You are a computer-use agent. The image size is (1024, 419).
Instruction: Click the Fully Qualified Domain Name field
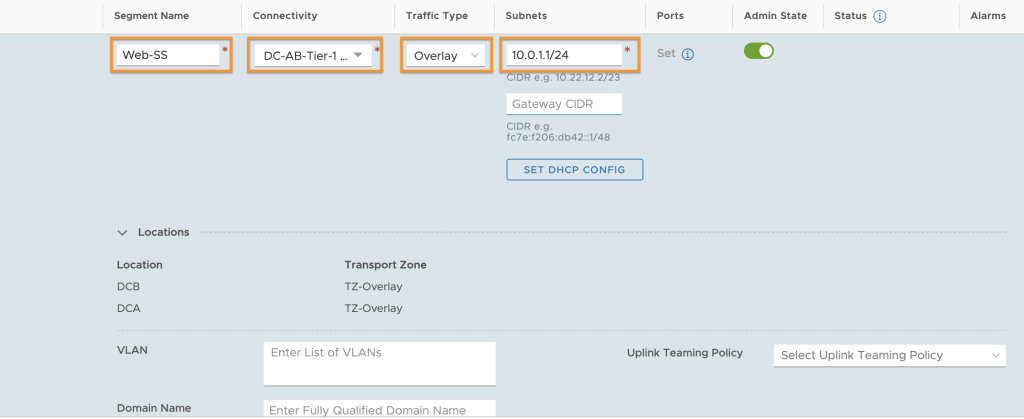click(379, 409)
